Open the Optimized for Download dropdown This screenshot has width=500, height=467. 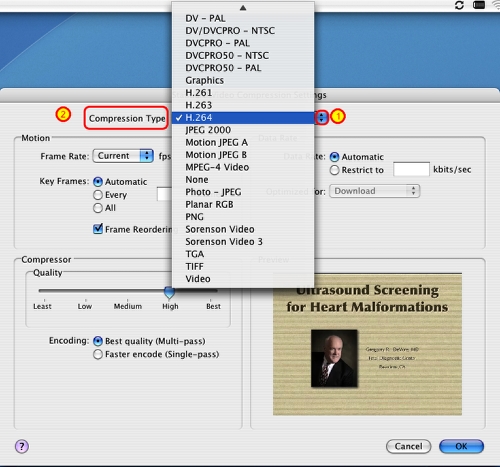[374, 191]
